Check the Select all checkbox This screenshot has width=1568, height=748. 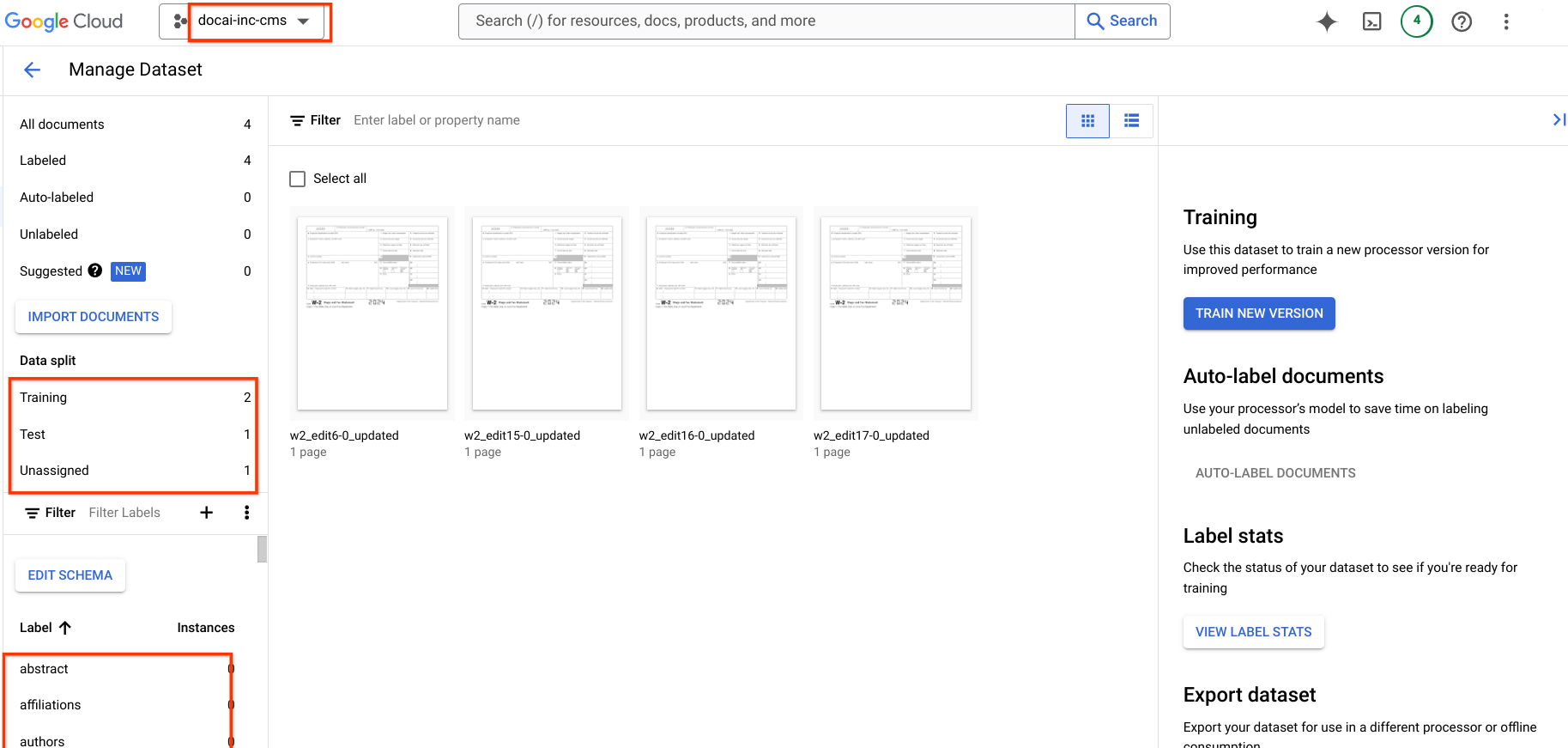[x=298, y=179]
